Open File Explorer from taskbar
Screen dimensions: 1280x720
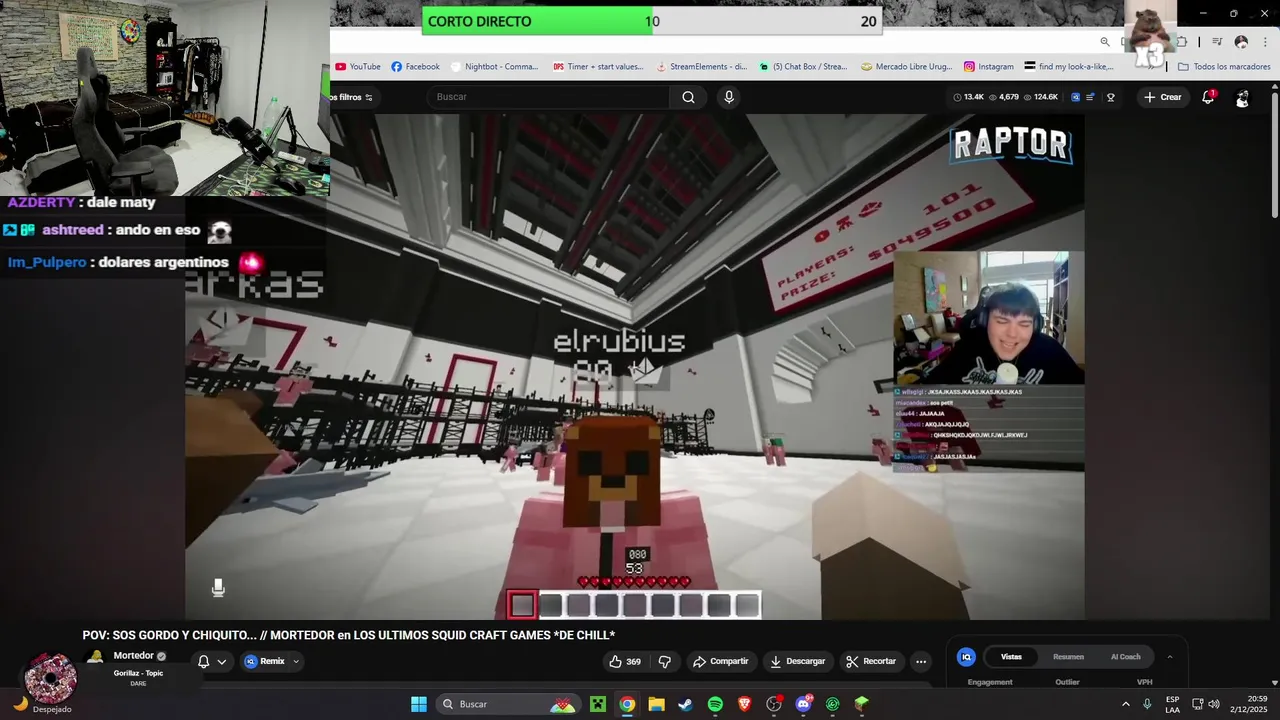pyautogui.click(x=656, y=704)
